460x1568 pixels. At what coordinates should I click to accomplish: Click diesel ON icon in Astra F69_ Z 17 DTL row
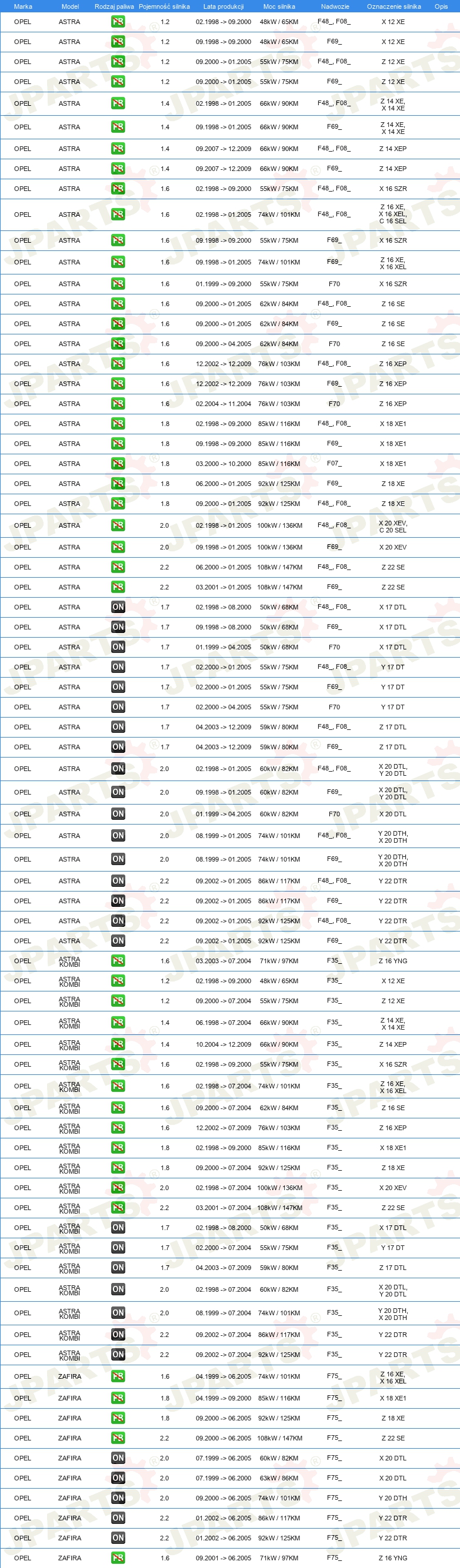click(118, 747)
